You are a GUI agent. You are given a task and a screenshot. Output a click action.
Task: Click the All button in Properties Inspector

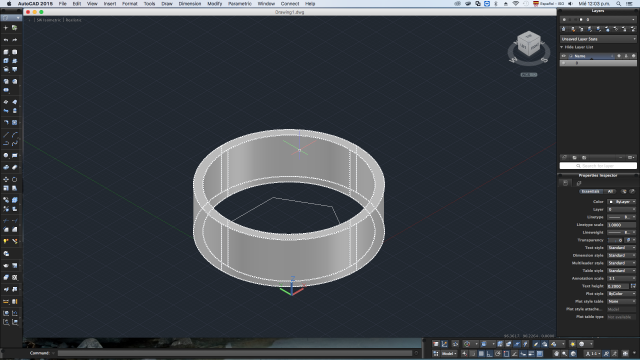coord(610,191)
